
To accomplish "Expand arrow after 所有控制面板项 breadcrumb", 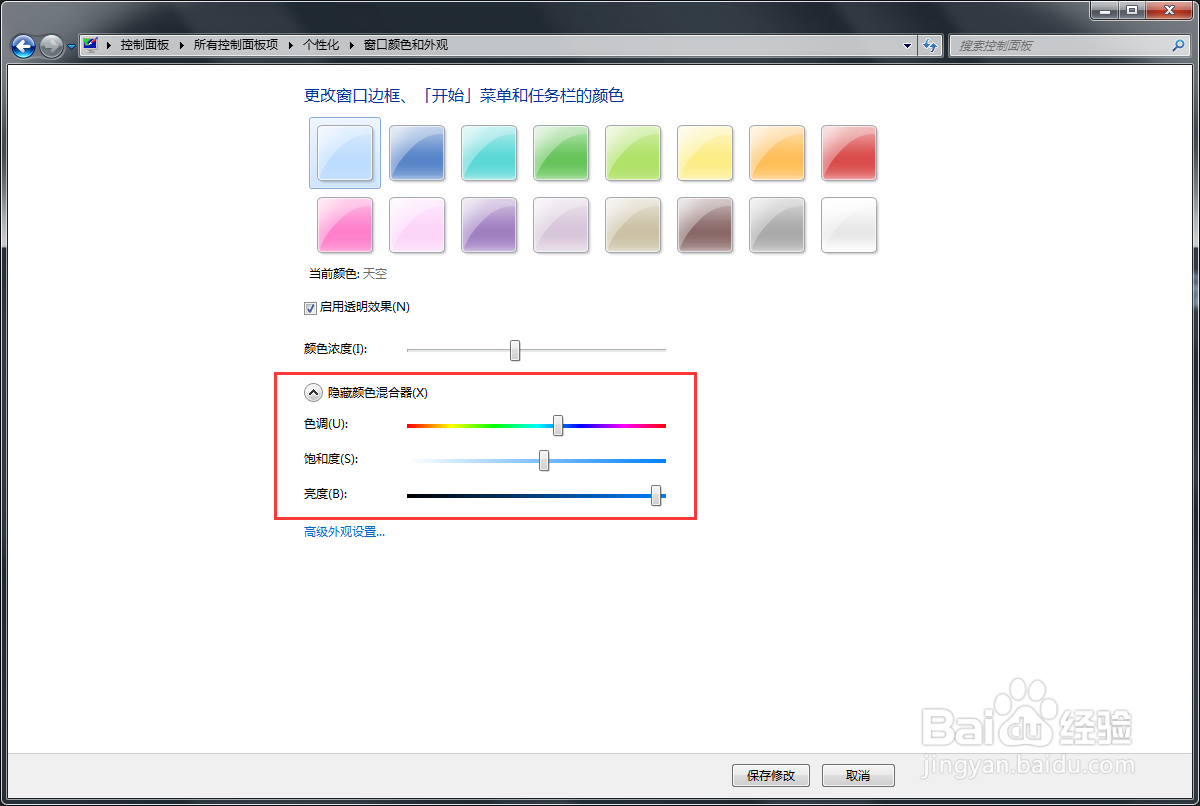I will tap(290, 45).
